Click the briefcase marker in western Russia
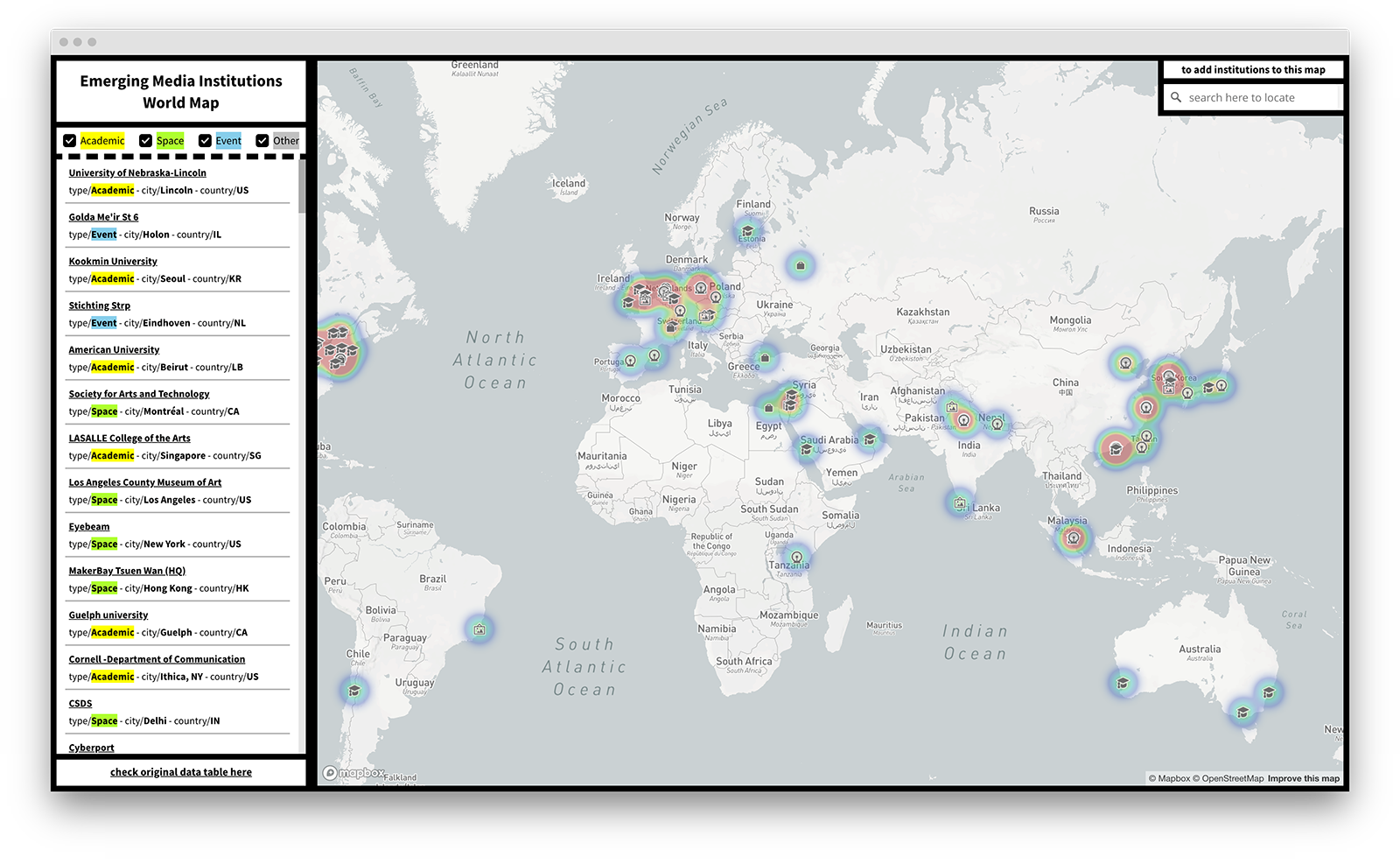 point(800,265)
